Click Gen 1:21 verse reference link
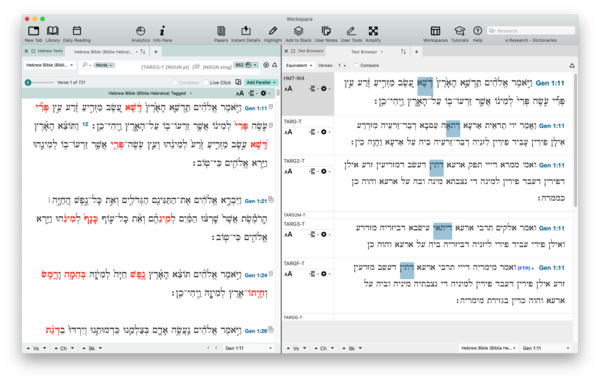This screenshot has width=600, height=382. 256,201
